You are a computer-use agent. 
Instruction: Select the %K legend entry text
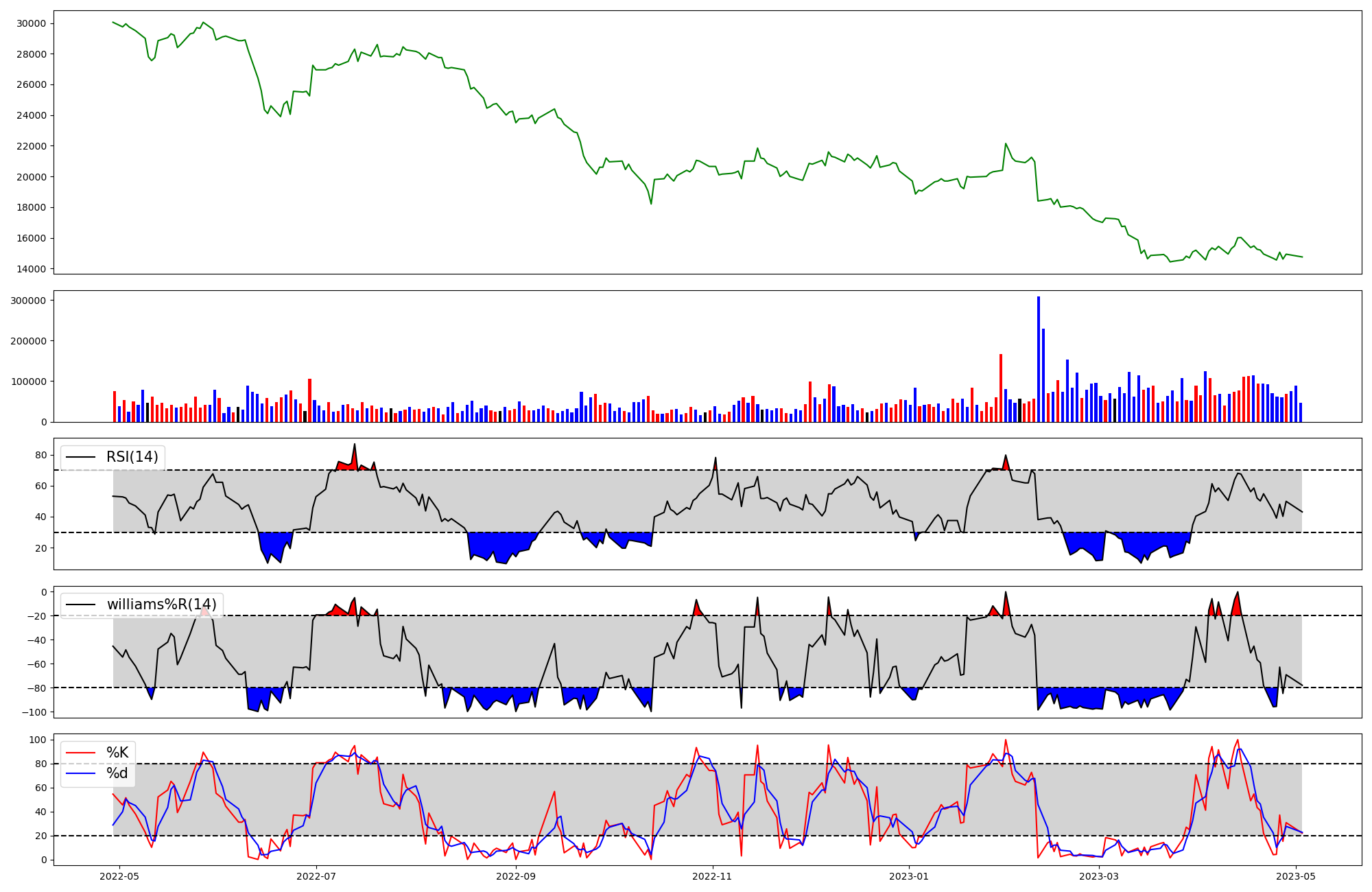point(117,753)
